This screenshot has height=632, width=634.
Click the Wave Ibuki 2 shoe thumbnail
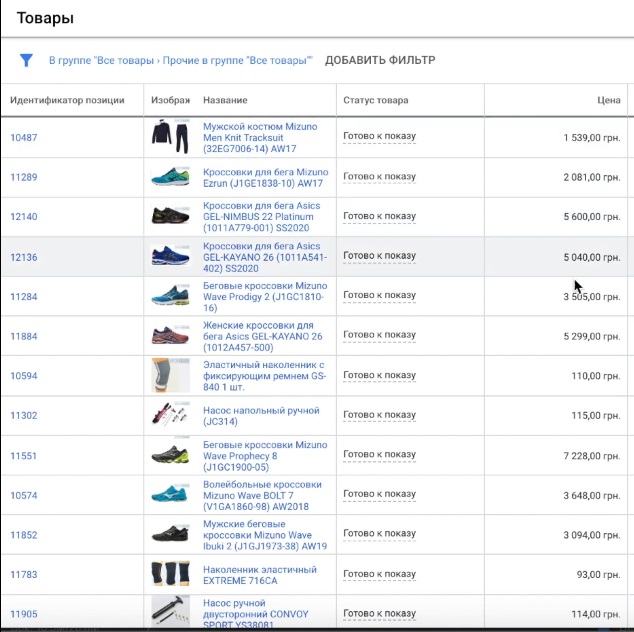[x=170, y=534]
